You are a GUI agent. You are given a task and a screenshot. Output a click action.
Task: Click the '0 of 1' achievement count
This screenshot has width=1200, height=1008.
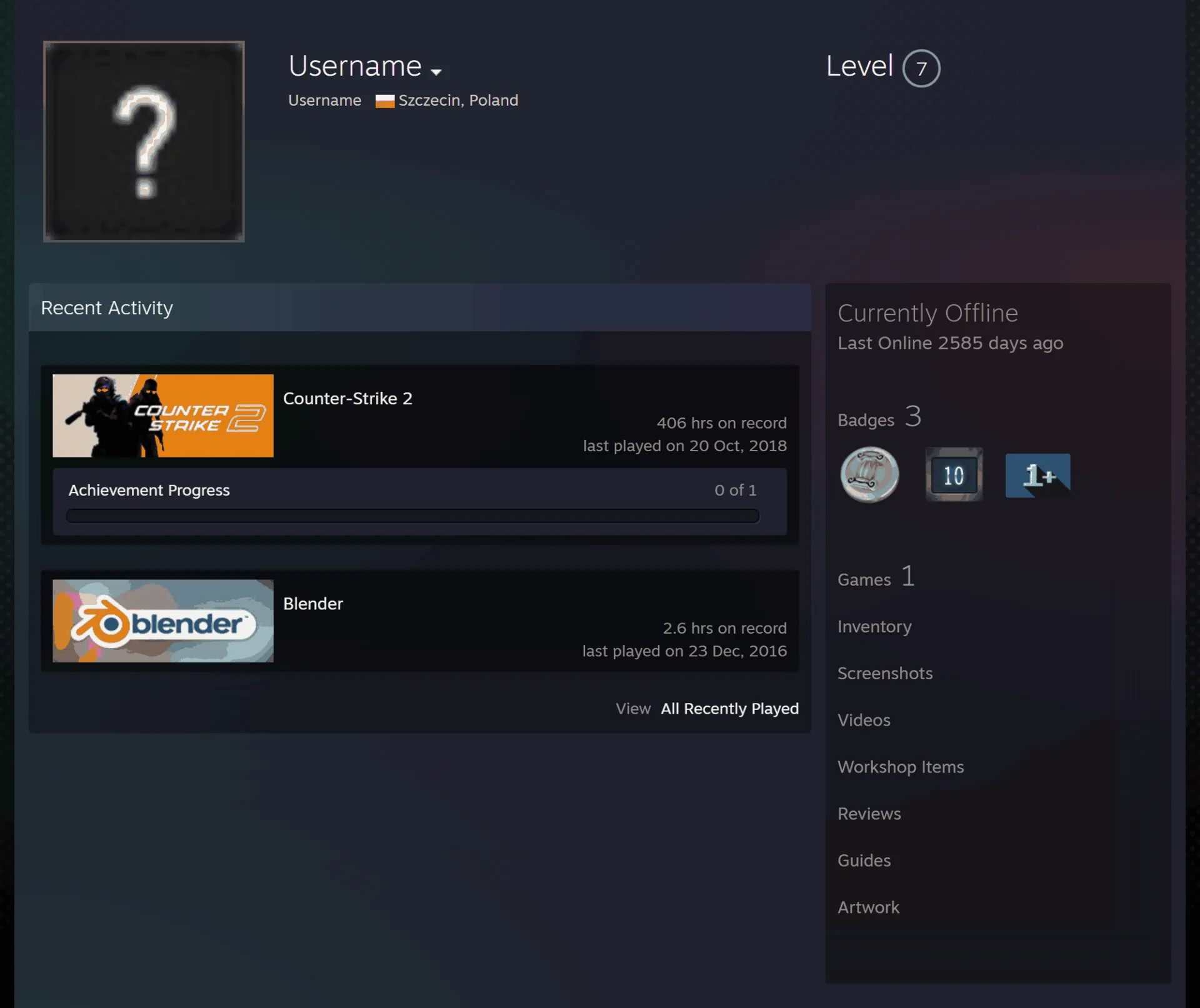[x=736, y=490]
